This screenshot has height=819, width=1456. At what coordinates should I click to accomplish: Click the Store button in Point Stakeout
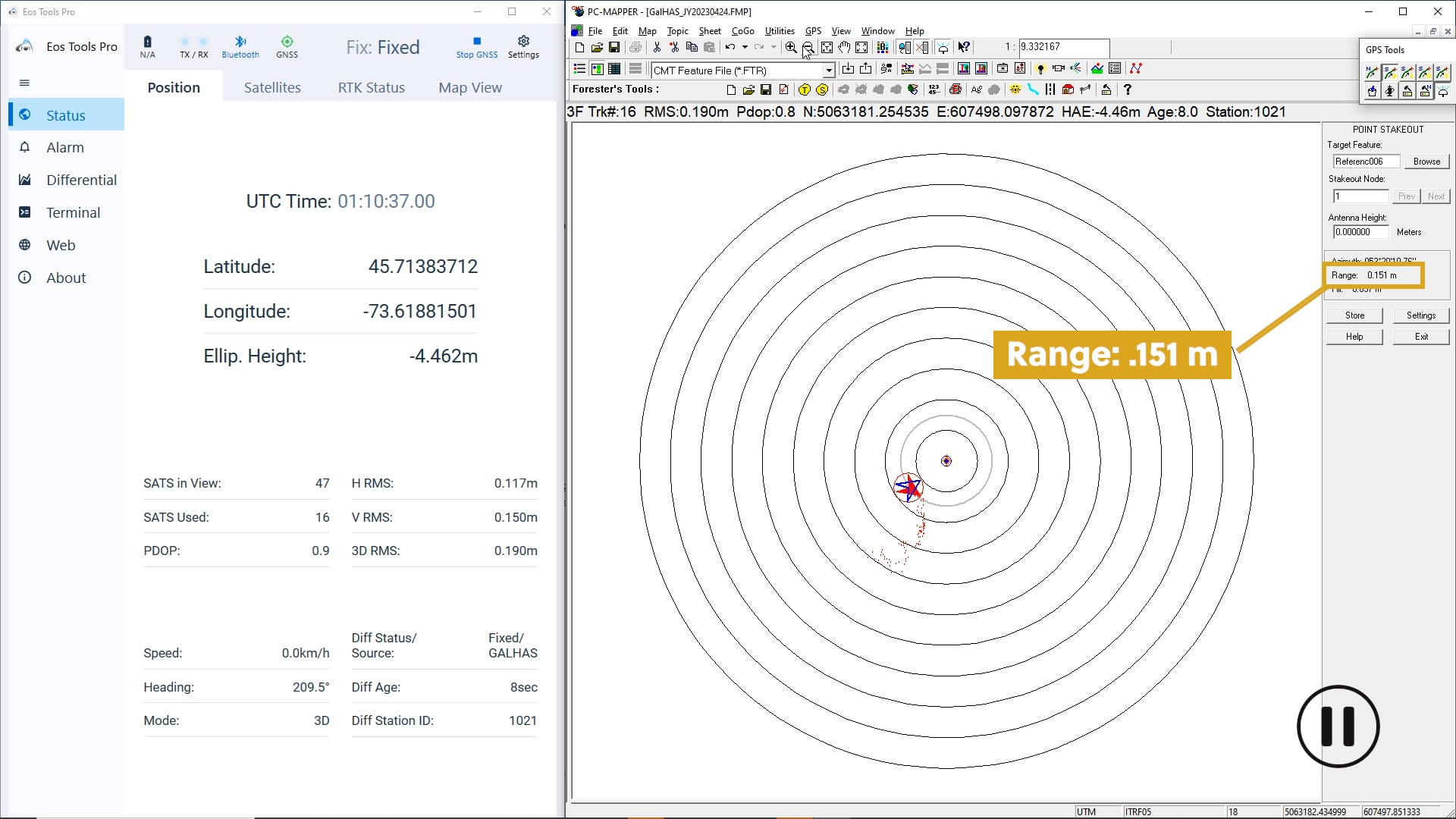point(1355,315)
